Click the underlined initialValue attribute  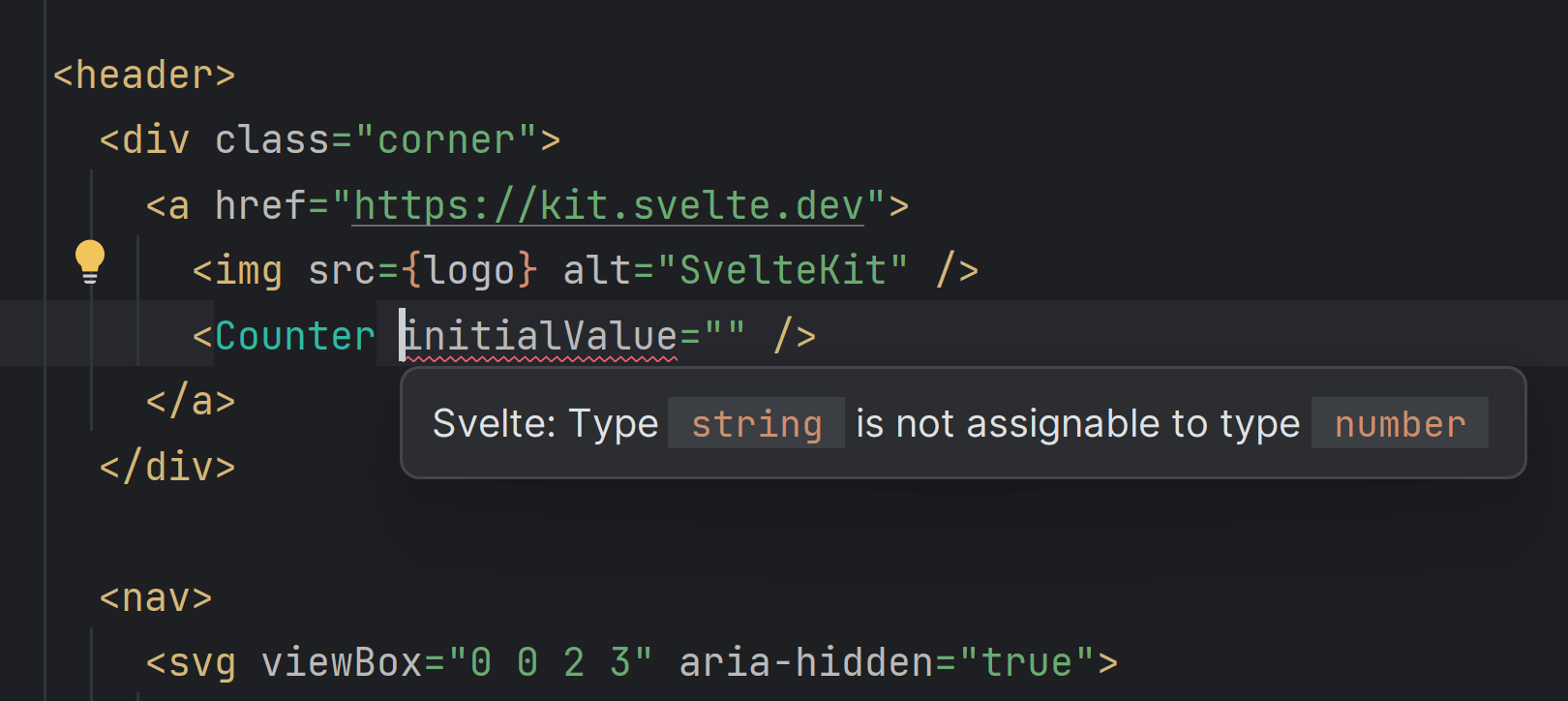click(540, 336)
